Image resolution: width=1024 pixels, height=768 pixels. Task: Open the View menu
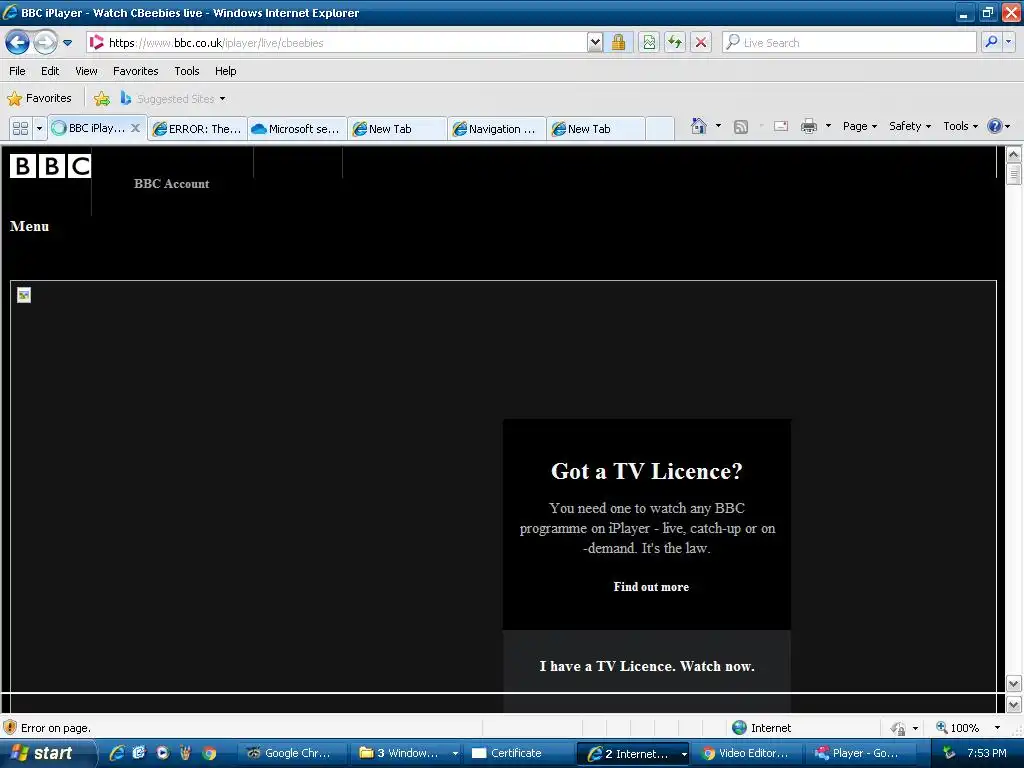coord(86,71)
